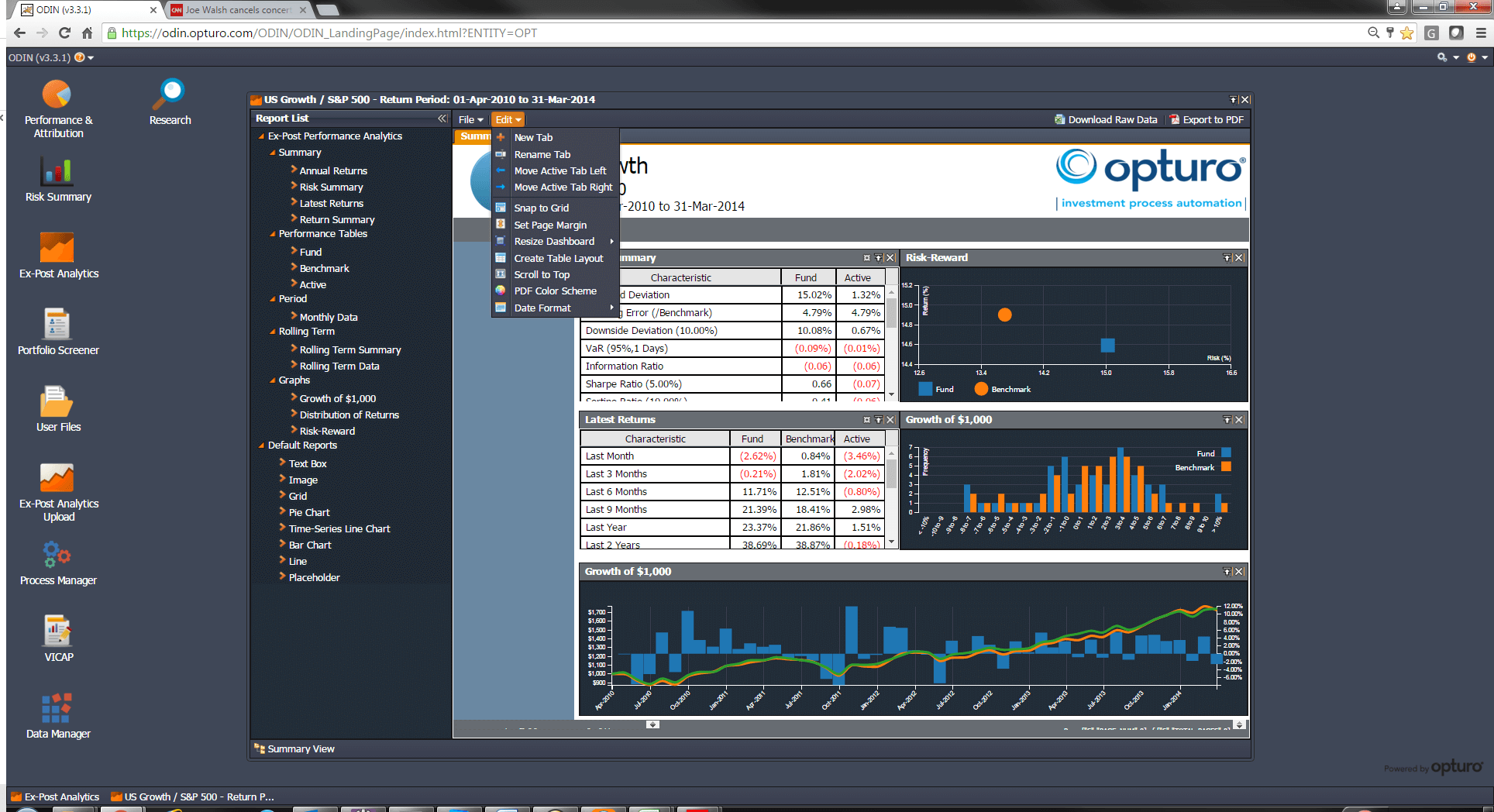Viewport: 1494px width, 812px height.
Task: Open the File dropdown menu
Action: (470, 119)
